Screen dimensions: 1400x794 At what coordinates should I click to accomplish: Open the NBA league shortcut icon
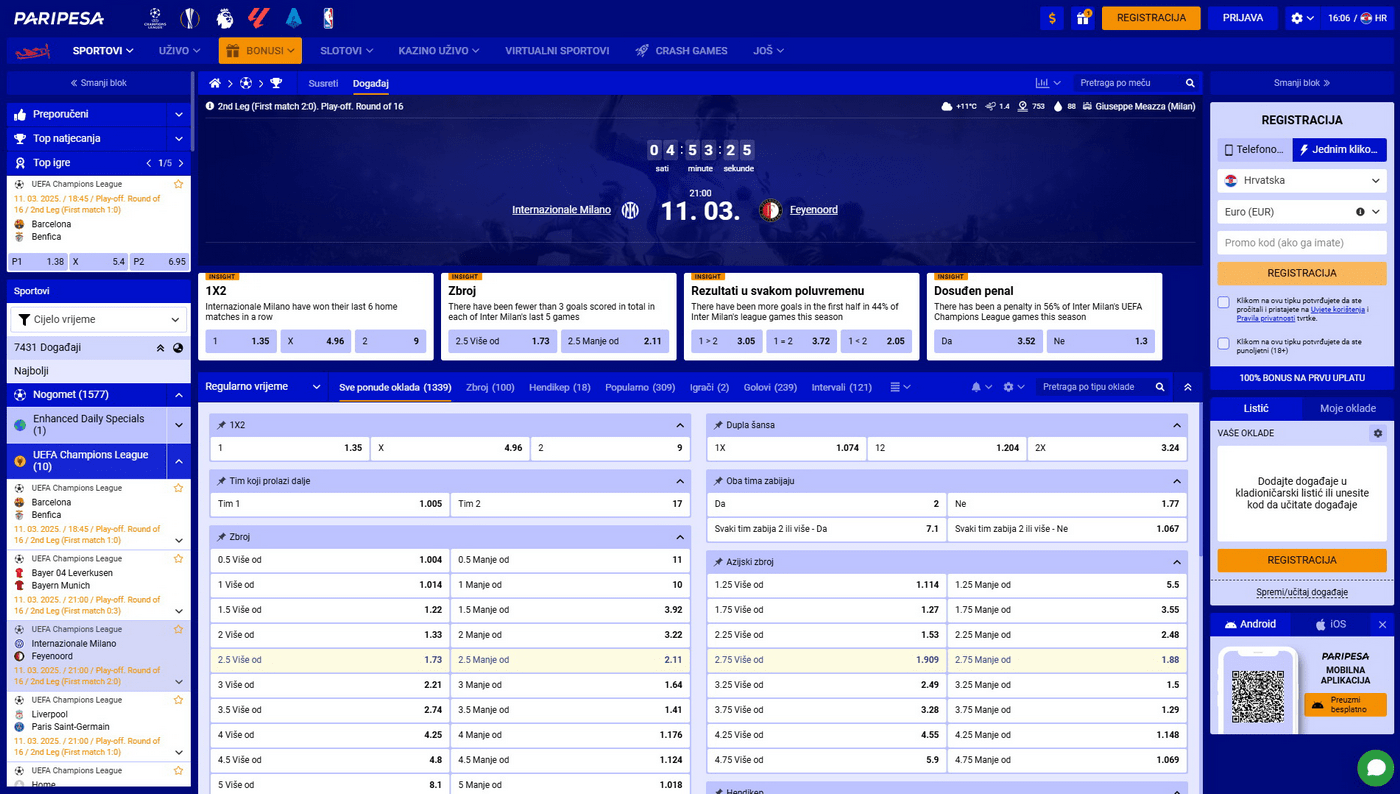(x=329, y=18)
